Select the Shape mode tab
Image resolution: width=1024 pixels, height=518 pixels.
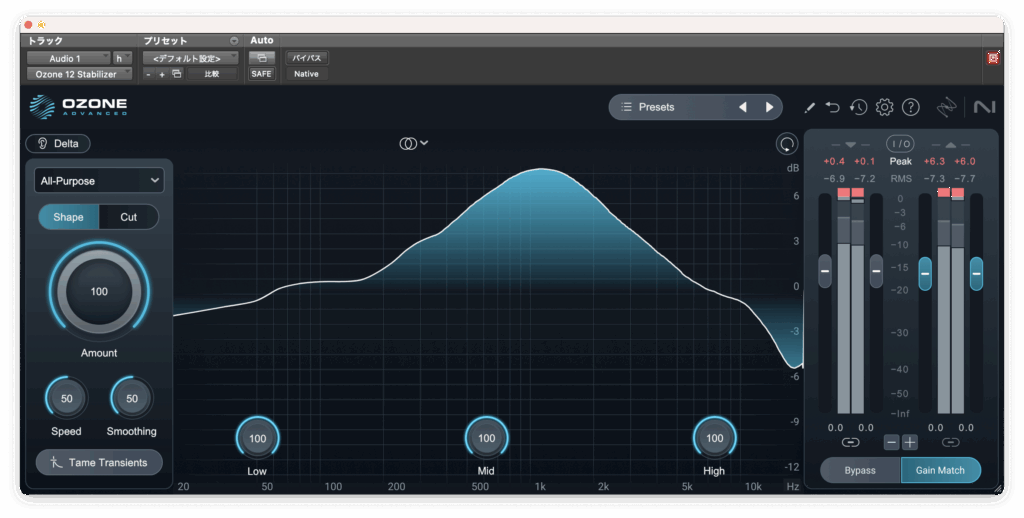click(x=68, y=217)
